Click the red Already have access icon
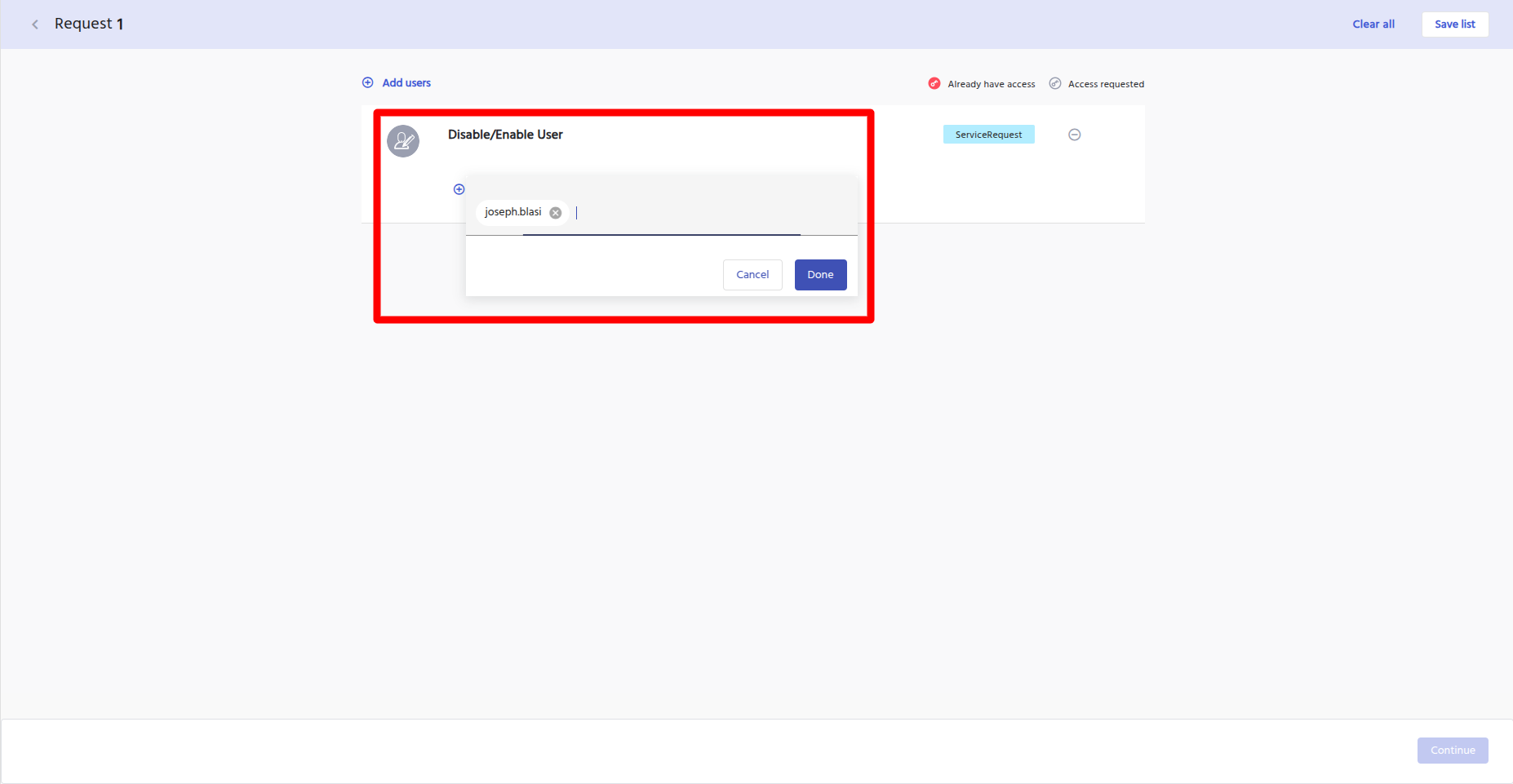 pyautogui.click(x=934, y=83)
